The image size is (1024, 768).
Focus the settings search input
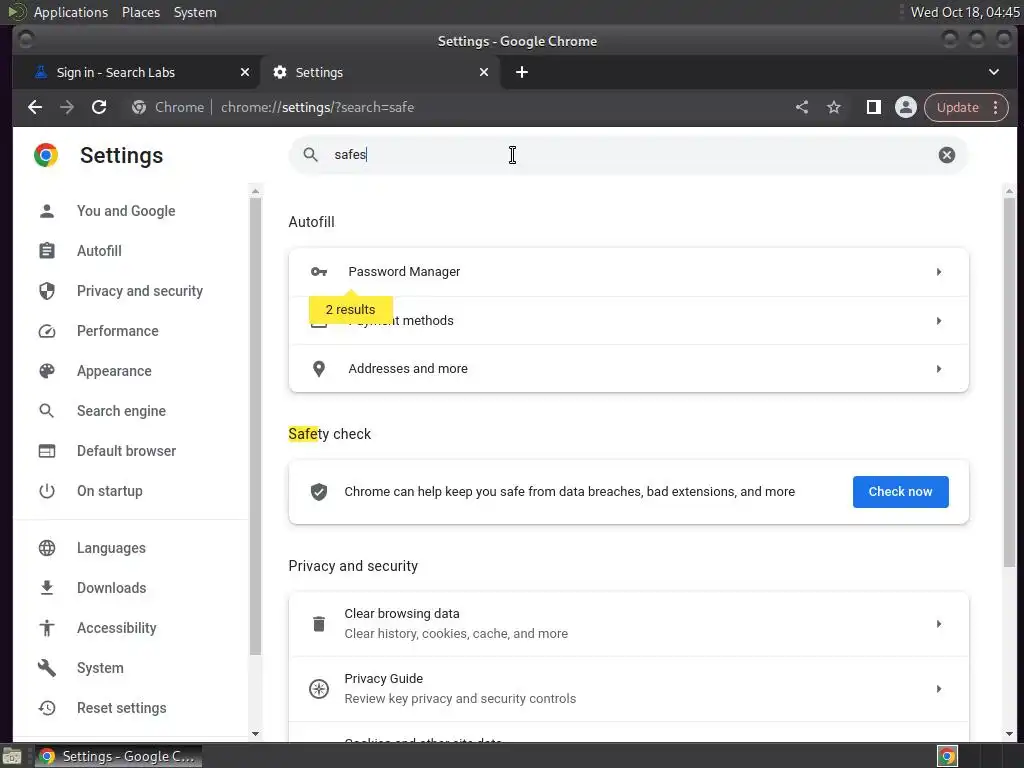pos(627,155)
